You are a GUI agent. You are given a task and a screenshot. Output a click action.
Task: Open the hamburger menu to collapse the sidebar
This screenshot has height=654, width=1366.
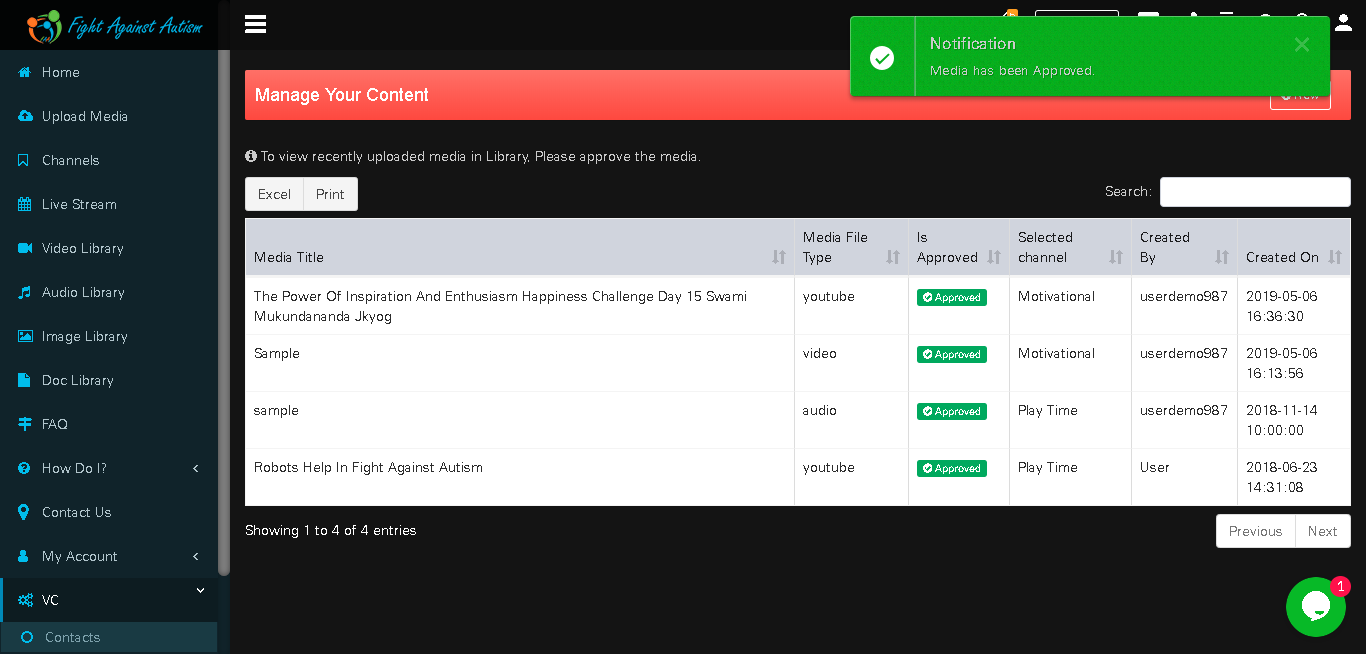point(255,24)
